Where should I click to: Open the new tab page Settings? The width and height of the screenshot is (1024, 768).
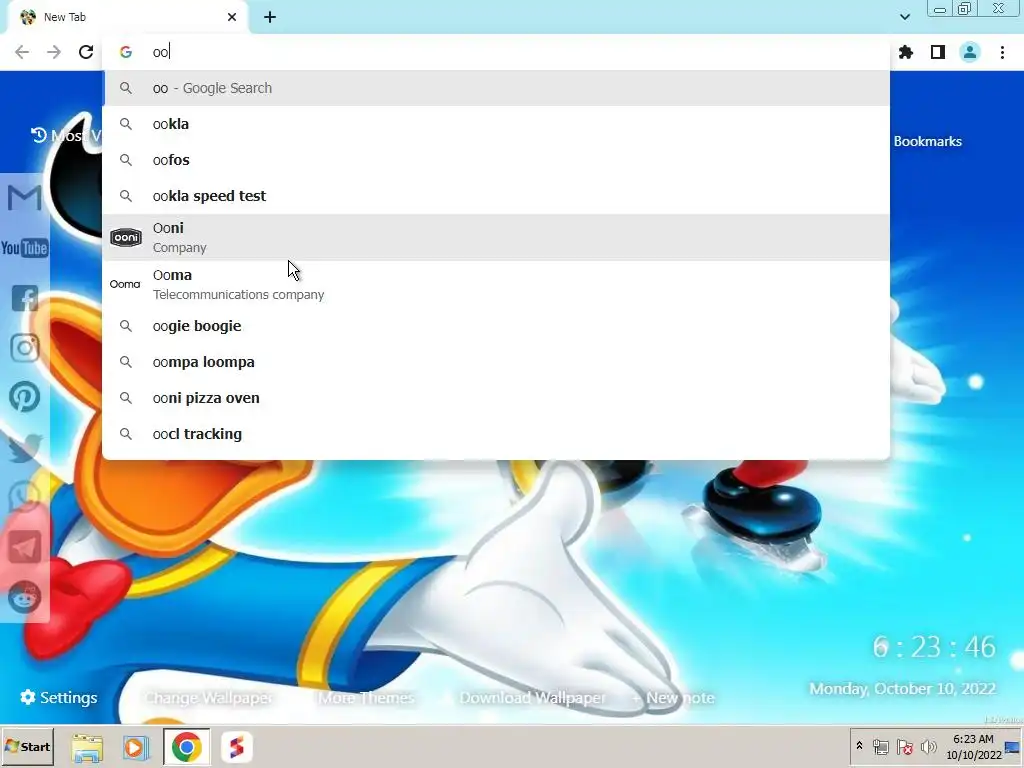point(59,697)
